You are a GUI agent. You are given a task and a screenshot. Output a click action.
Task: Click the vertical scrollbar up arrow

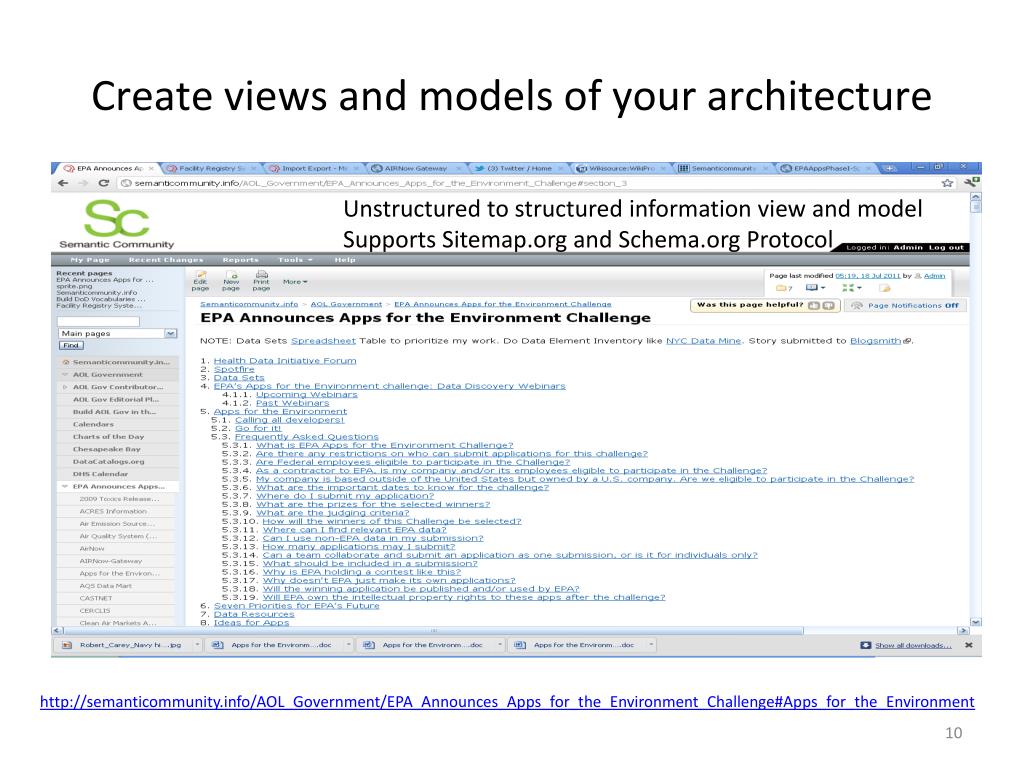pos(975,197)
